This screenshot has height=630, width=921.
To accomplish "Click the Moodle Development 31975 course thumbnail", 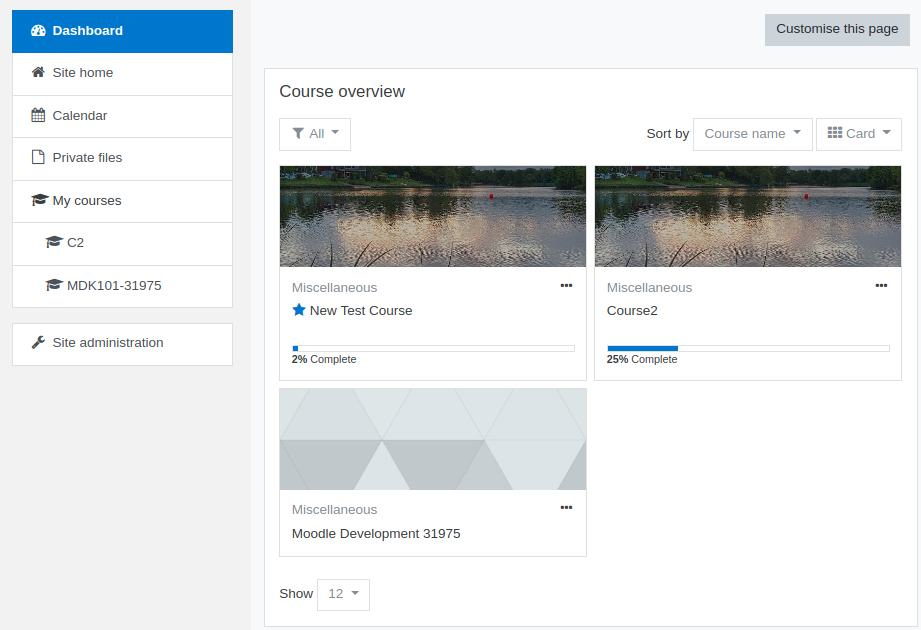I will tap(433, 439).
